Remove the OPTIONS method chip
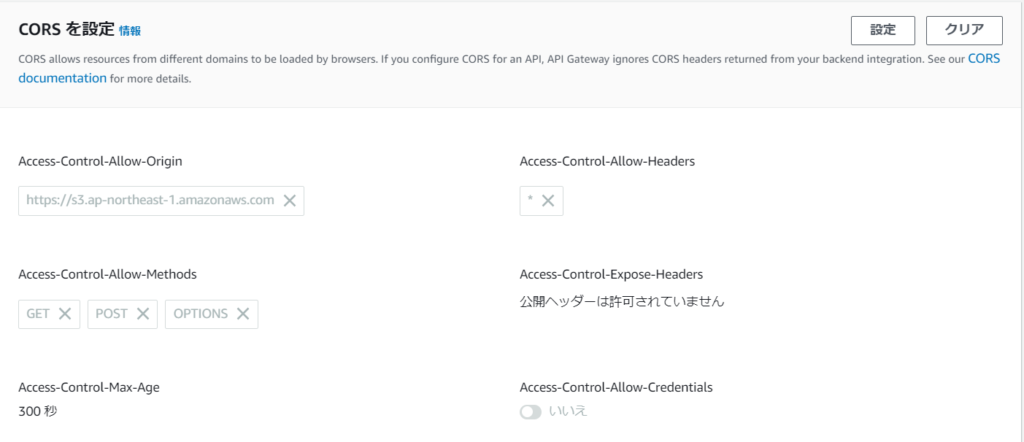1024x442 pixels. pos(243,313)
